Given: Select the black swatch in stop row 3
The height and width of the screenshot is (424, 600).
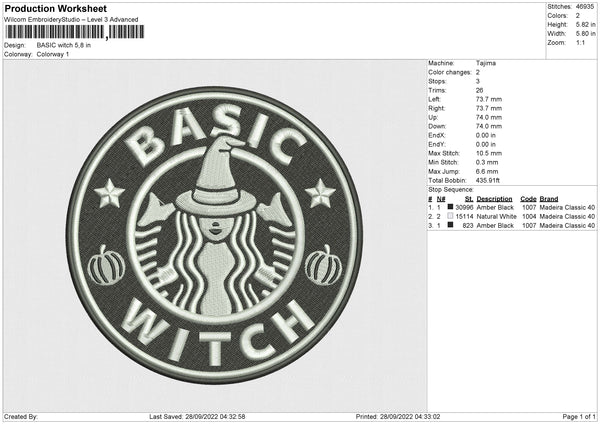Looking at the screenshot, I should coord(450,225).
